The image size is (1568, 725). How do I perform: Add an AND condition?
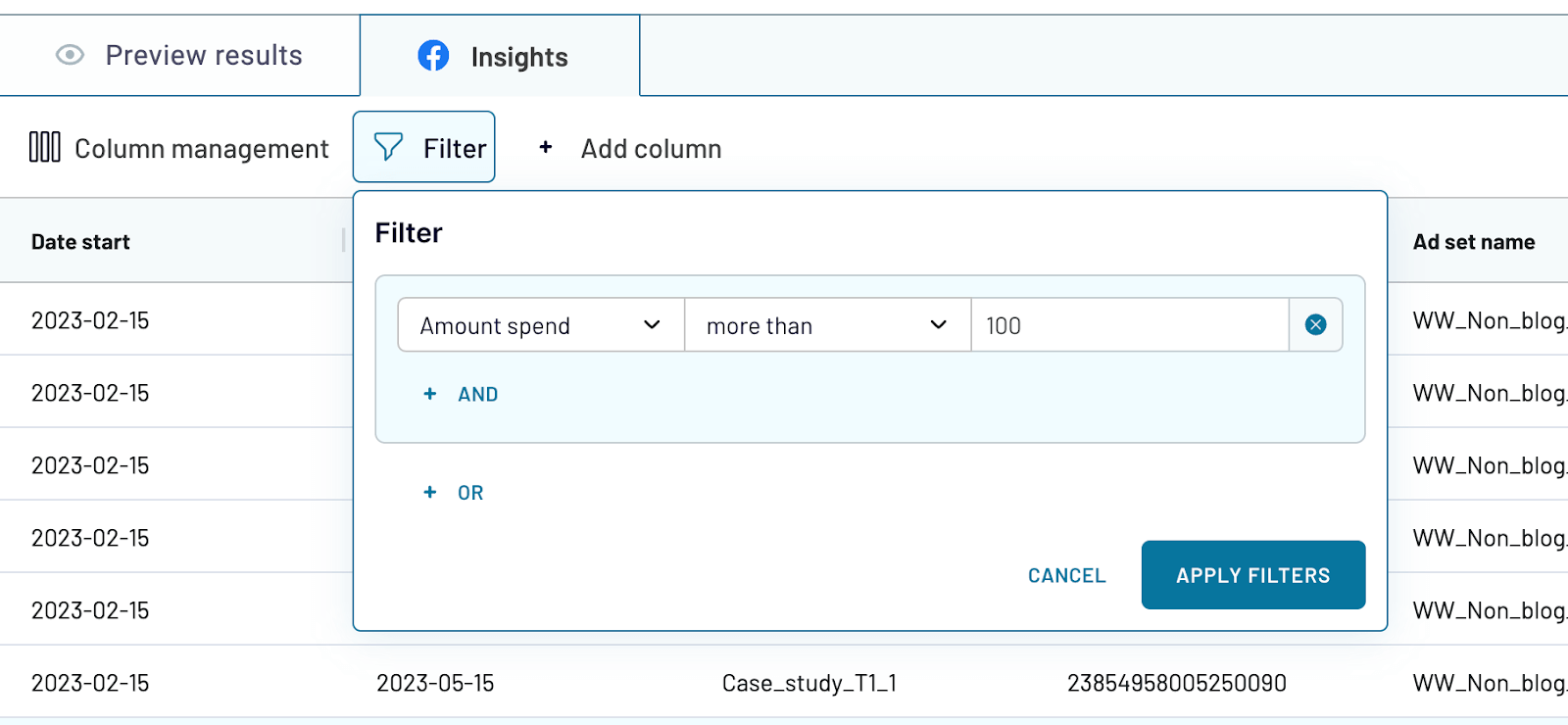(461, 394)
